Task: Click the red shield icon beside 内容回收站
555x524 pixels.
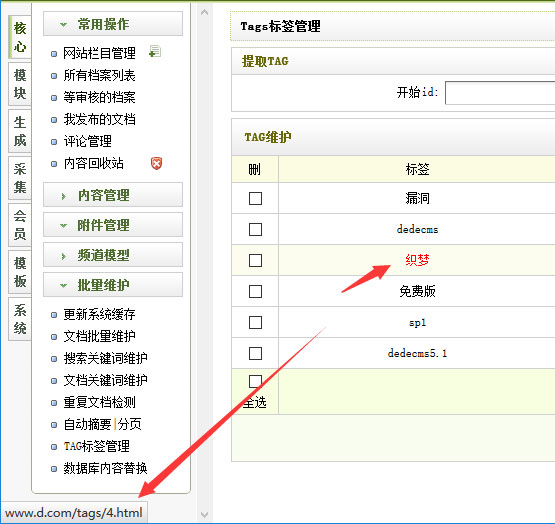Action: [156, 163]
